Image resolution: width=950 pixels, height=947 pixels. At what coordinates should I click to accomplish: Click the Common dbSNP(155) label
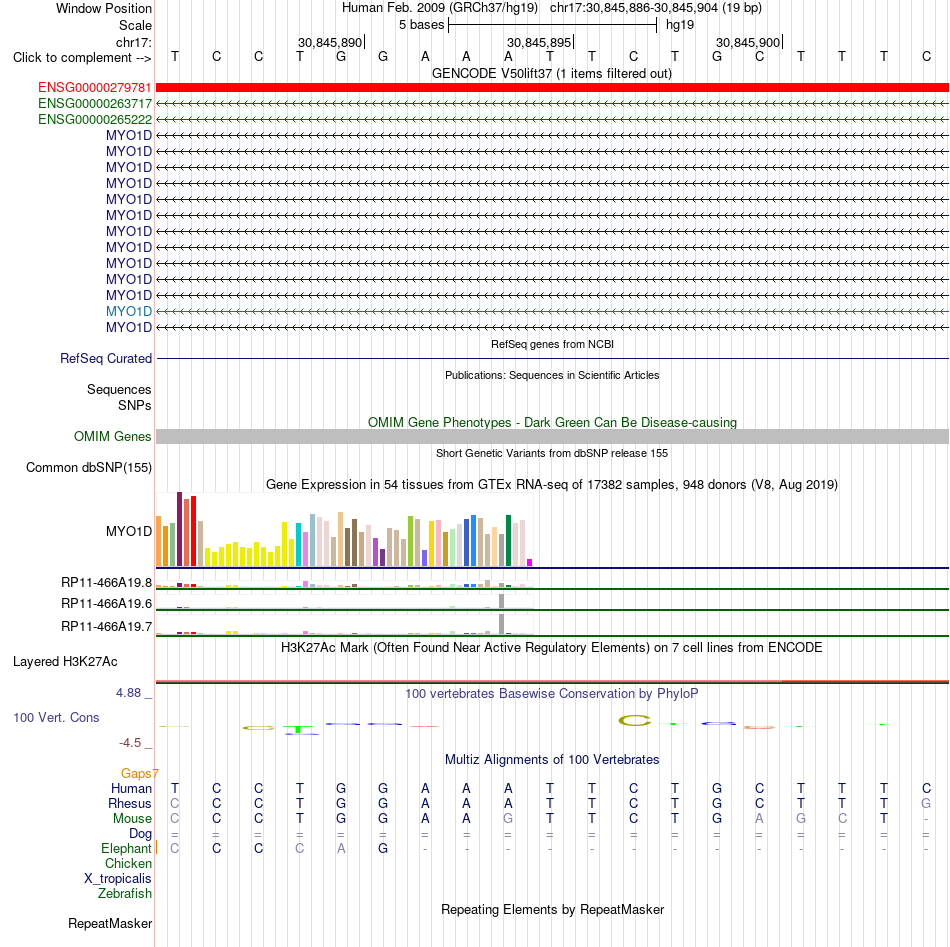click(x=88, y=468)
